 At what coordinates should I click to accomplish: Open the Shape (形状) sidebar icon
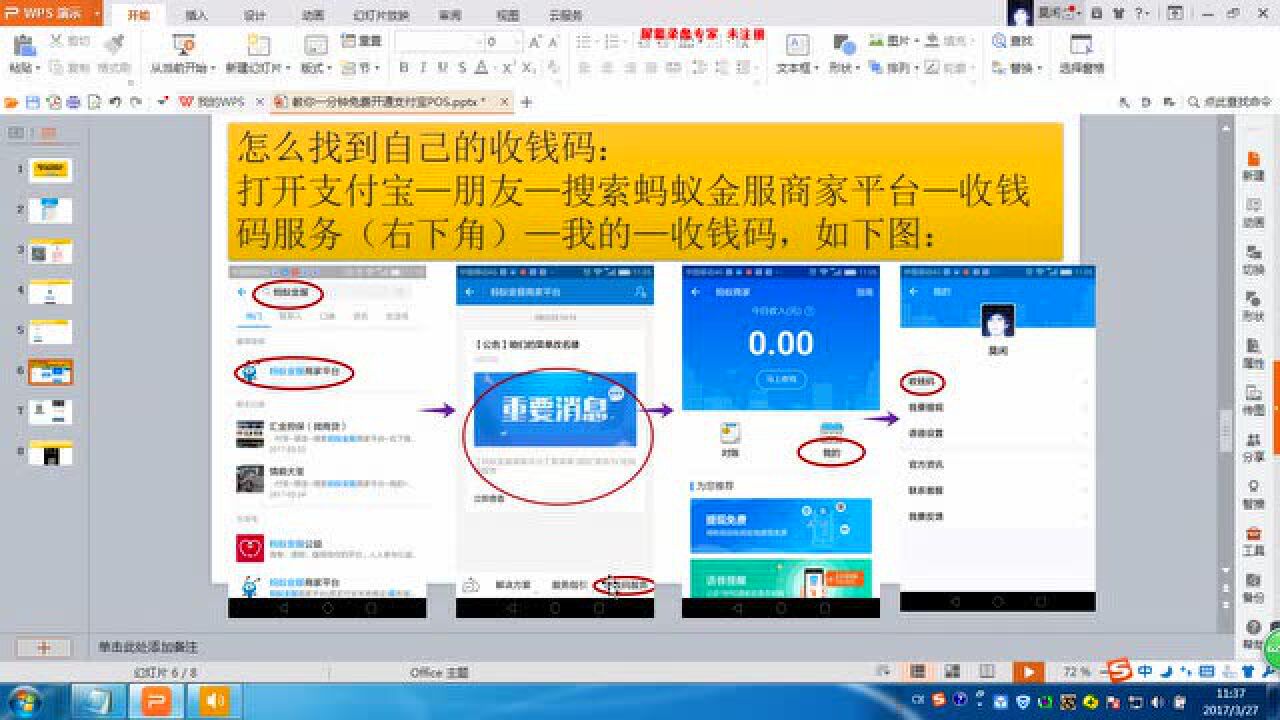click(1253, 306)
